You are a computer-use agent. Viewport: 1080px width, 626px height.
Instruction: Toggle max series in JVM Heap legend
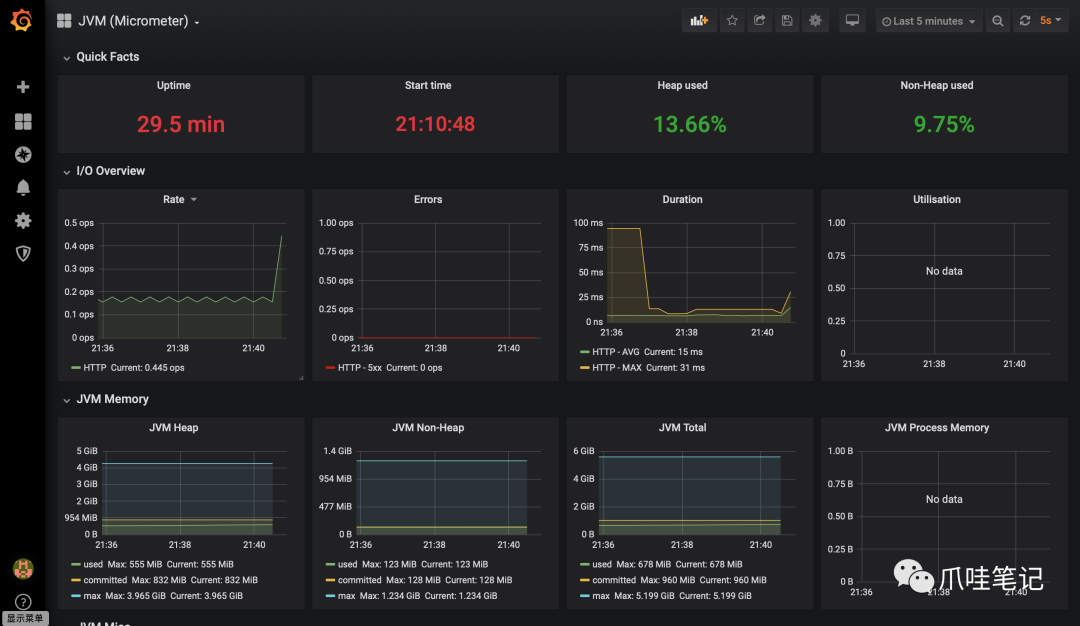click(x=92, y=596)
